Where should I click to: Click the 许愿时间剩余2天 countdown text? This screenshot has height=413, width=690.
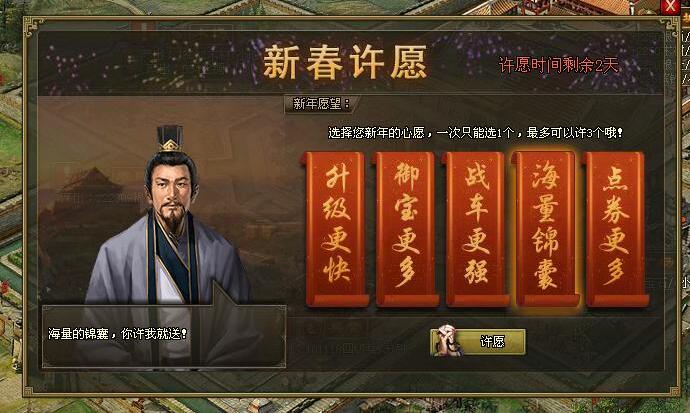tap(559, 66)
